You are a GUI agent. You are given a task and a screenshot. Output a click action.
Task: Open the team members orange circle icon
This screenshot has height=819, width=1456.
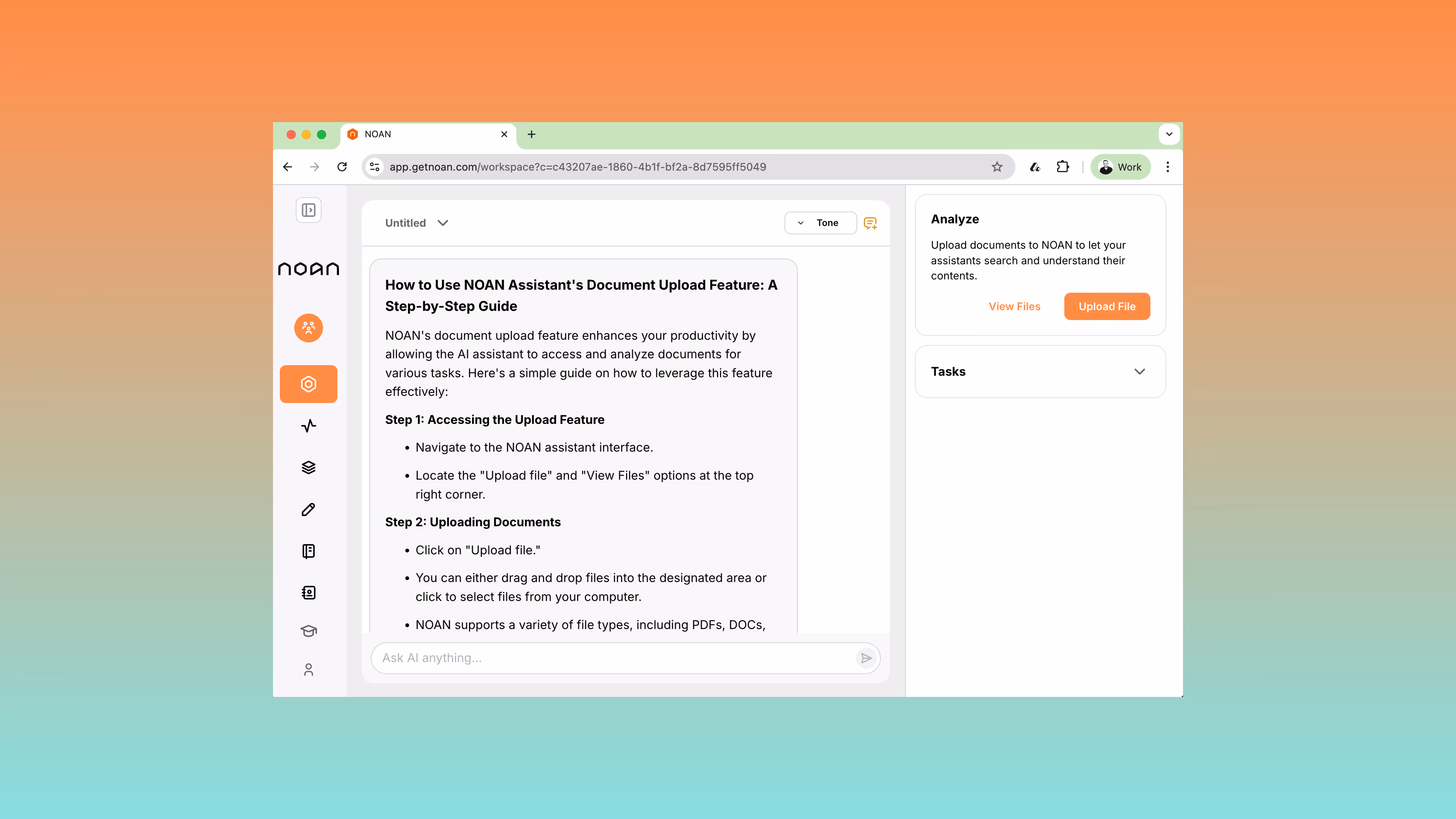(x=309, y=328)
